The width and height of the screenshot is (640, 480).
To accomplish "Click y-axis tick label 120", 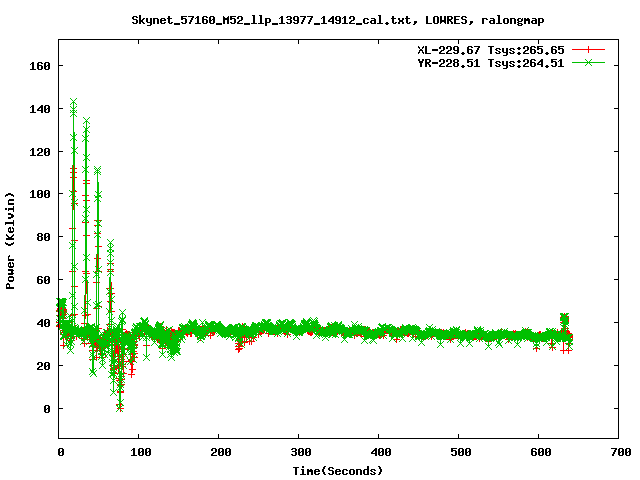I will tap(40, 152).
